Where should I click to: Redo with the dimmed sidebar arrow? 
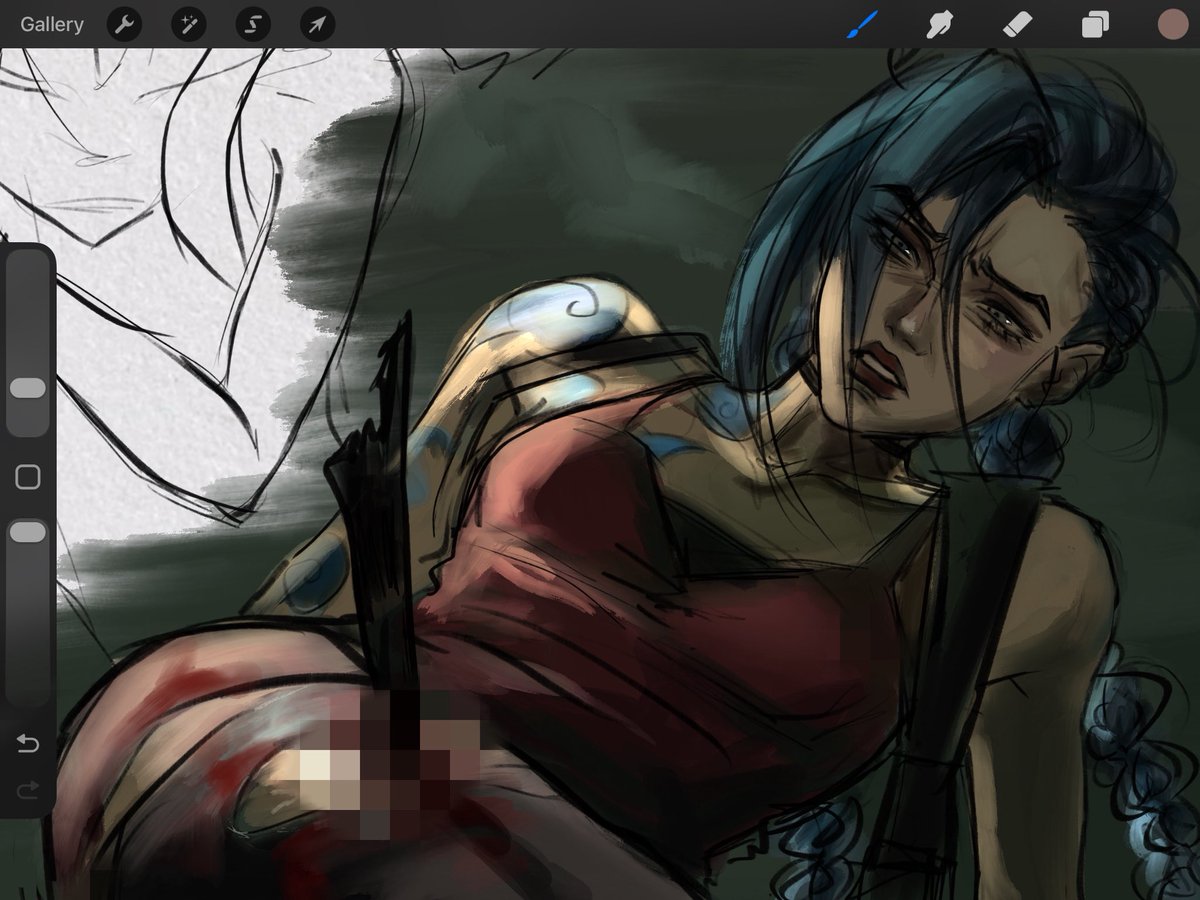coord(28,791)
